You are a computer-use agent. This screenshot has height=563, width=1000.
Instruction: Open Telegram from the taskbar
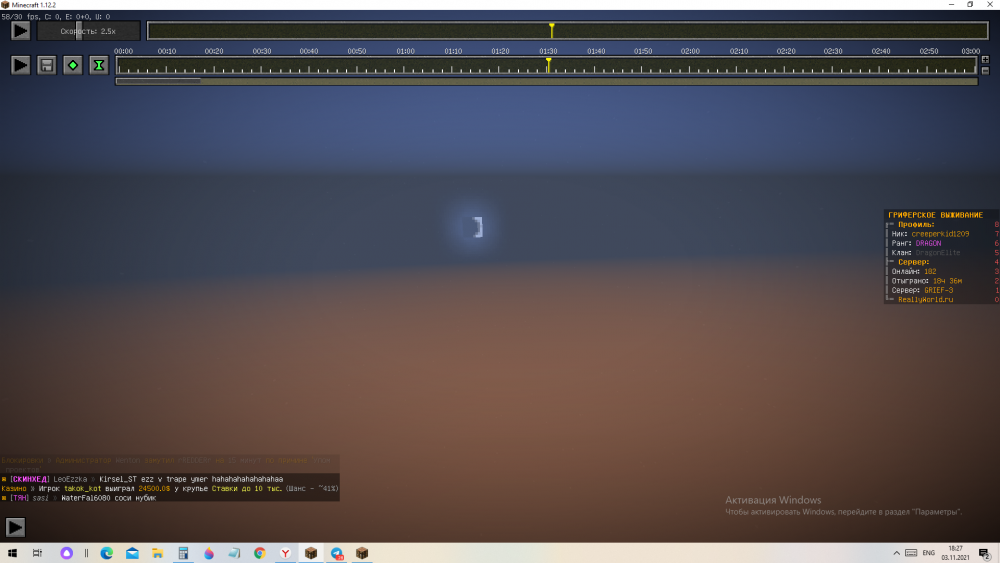(337, 553)
